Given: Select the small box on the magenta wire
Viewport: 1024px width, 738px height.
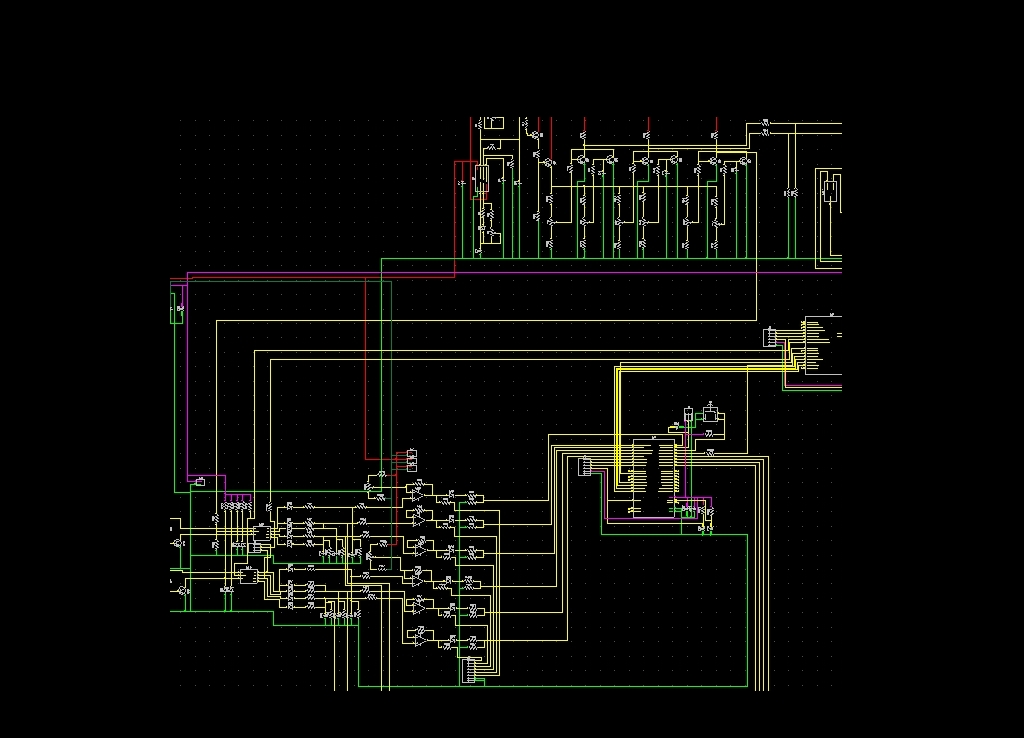Looking at the screenshot, I should 200,482.
